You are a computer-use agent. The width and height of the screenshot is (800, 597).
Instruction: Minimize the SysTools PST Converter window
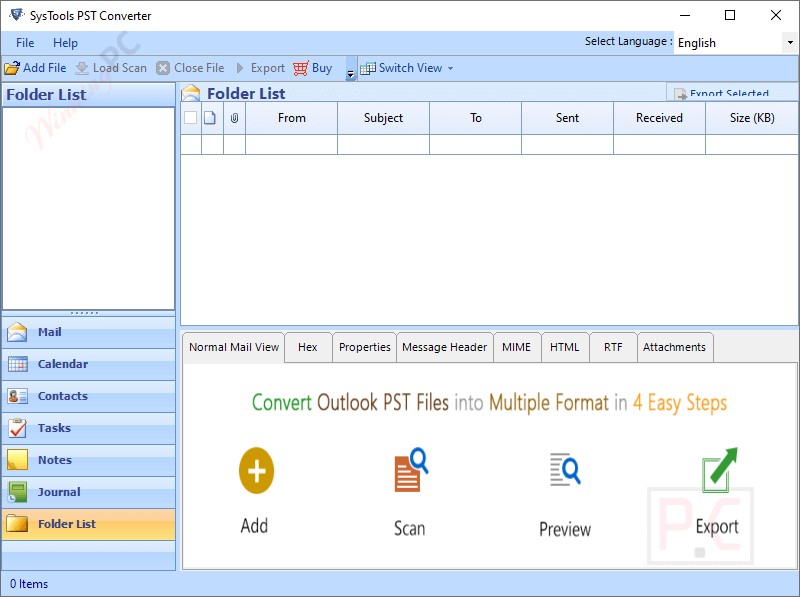click(685, 15)
